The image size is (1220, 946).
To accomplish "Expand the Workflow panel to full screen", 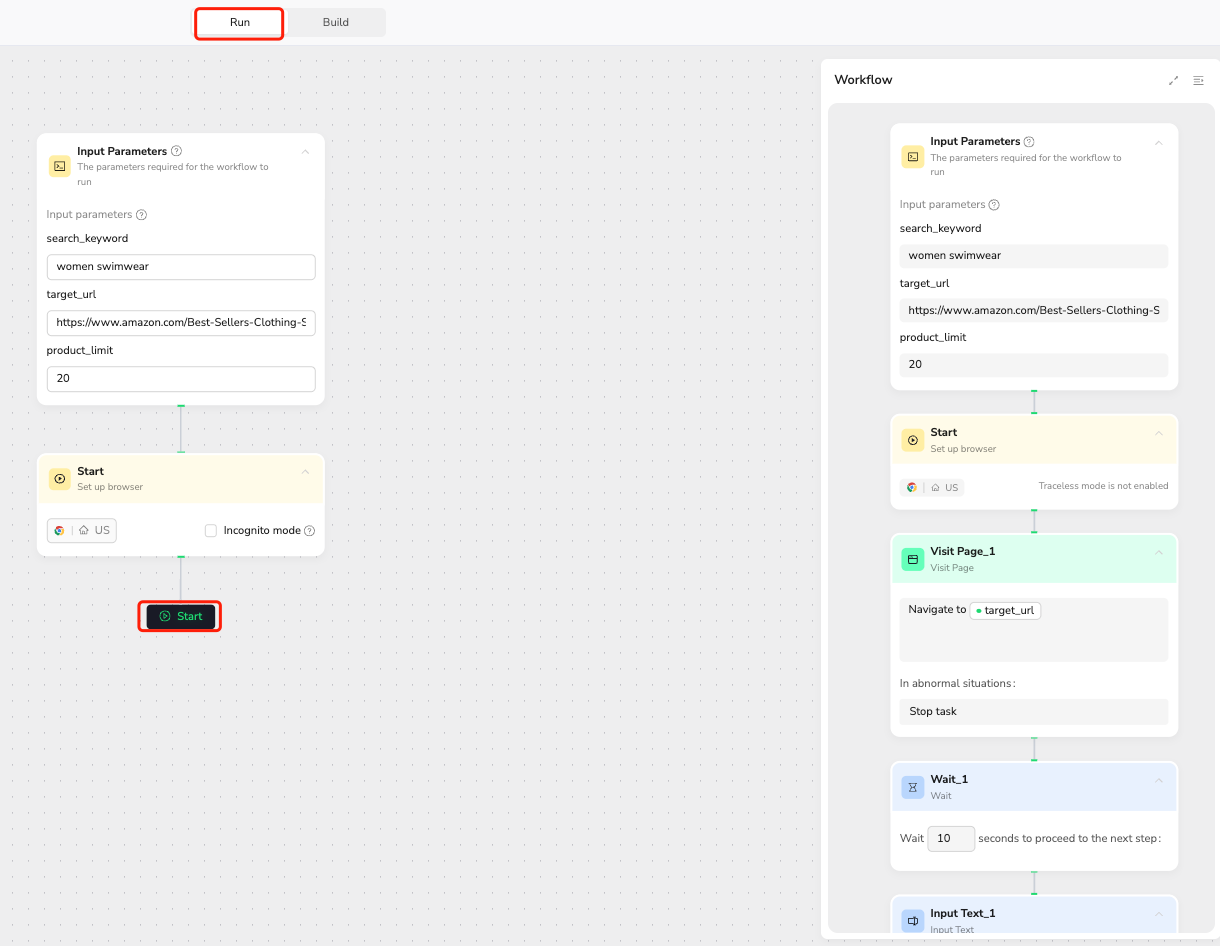I will 1173,81.
